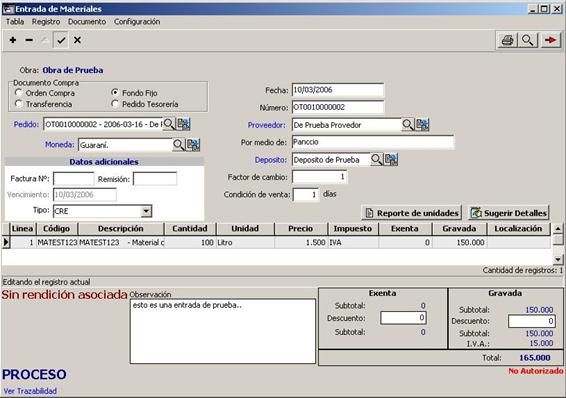The height and width of the screenshot is (398, 566).
Task: Click the minus delete record icon
Action: (x=29, y=40)
